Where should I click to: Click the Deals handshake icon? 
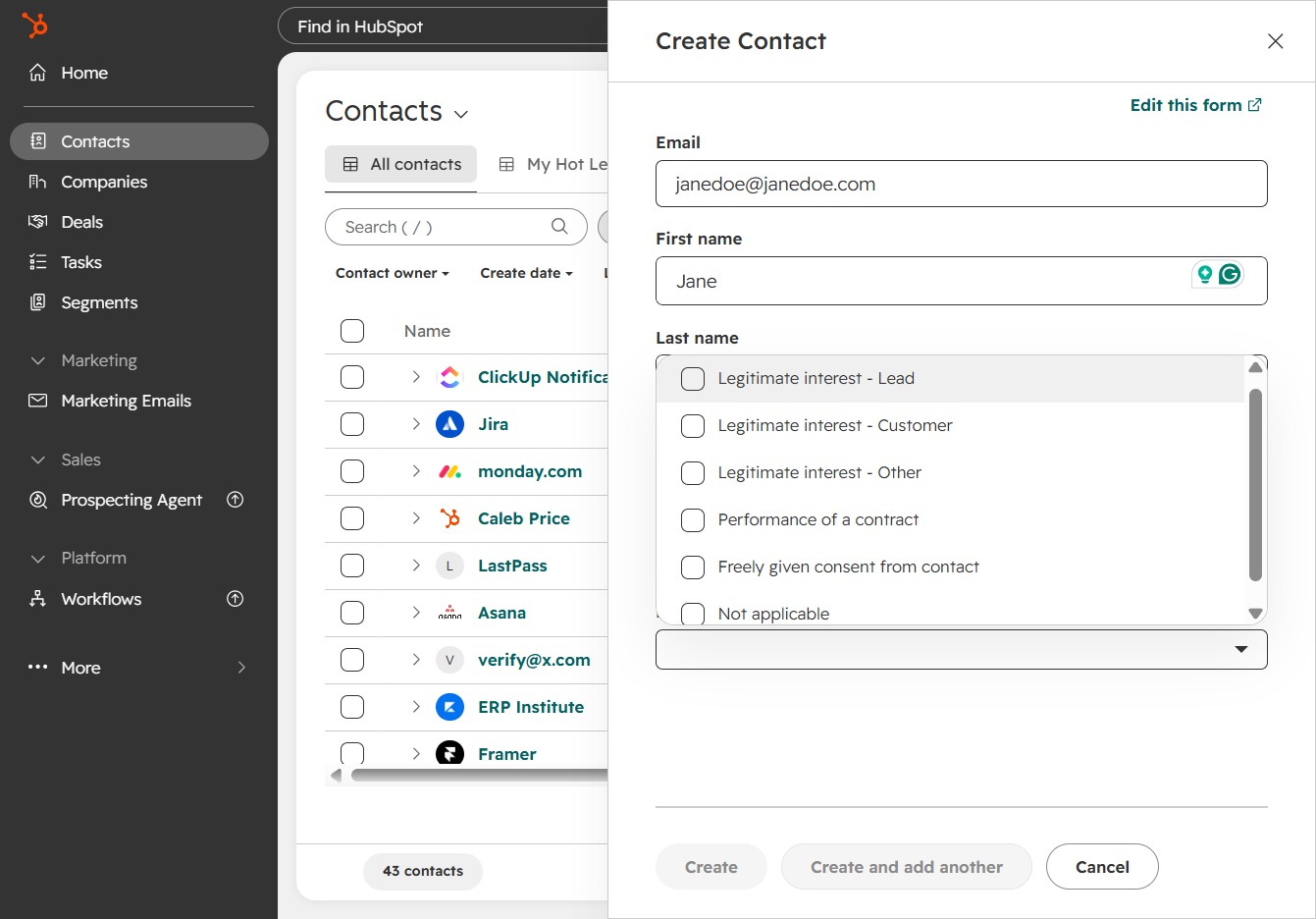pyautogui.click(x=38, y=222)
